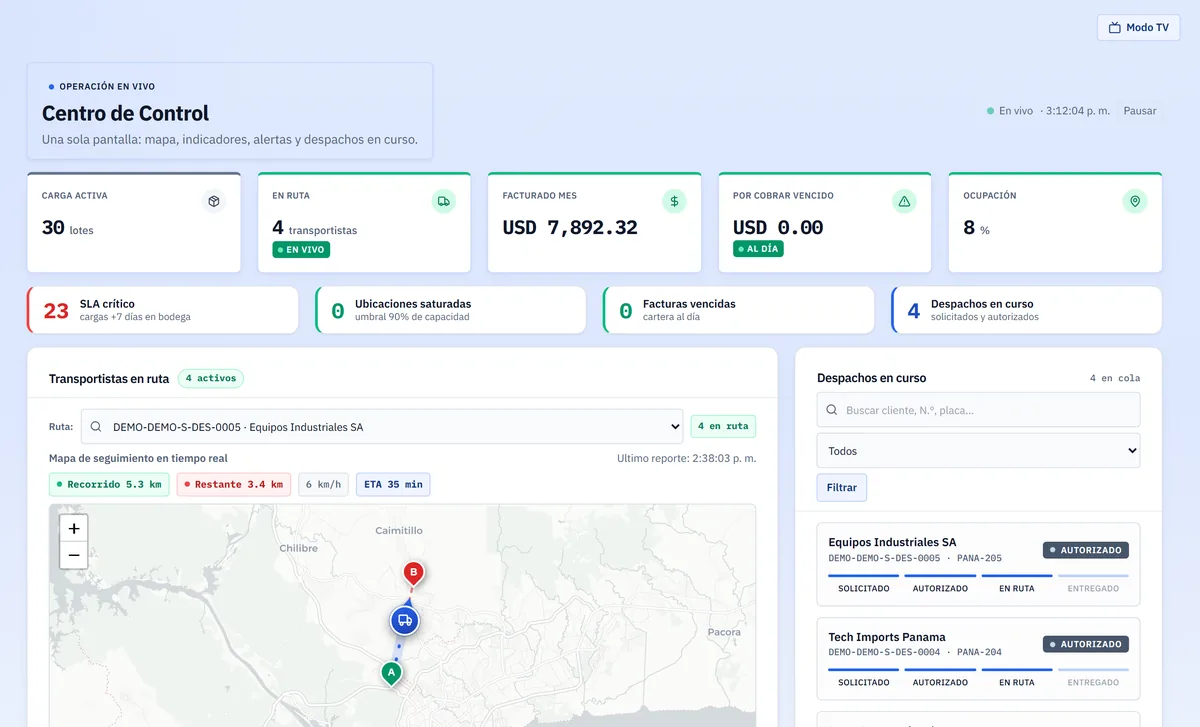This screenshot has width=1200, height=727.
Task: Click the warning triangle icon in Por Cobrar Vencido
Action: coord(904,201)
